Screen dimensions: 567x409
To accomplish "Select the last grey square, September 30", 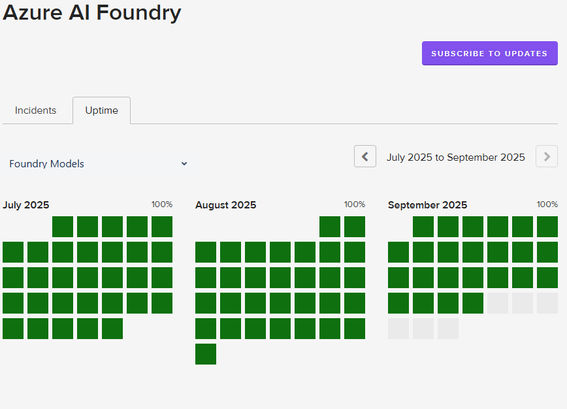I will pos(448,329).
